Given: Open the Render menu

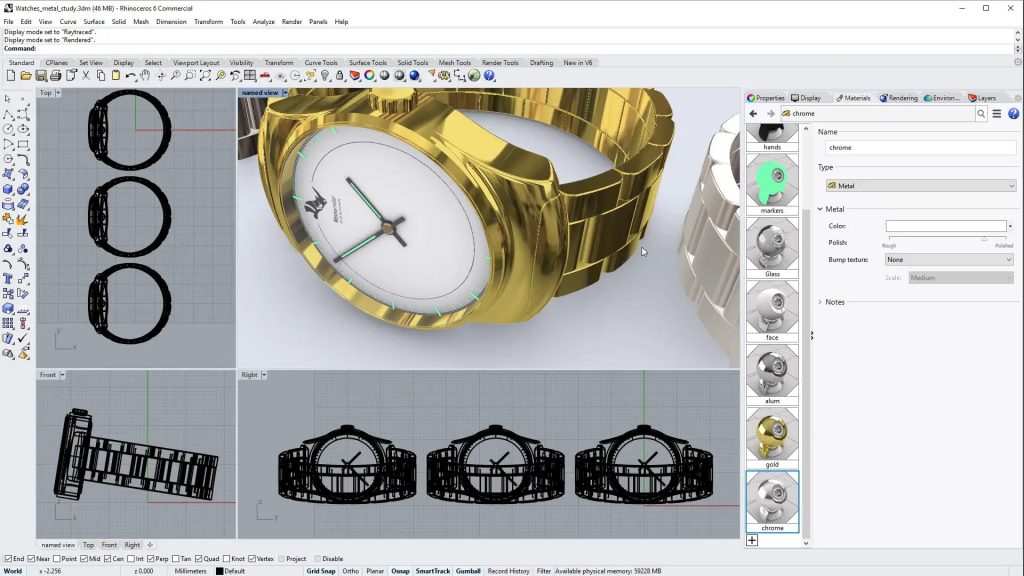Looking at the screenshot, I should pos(291,21).
